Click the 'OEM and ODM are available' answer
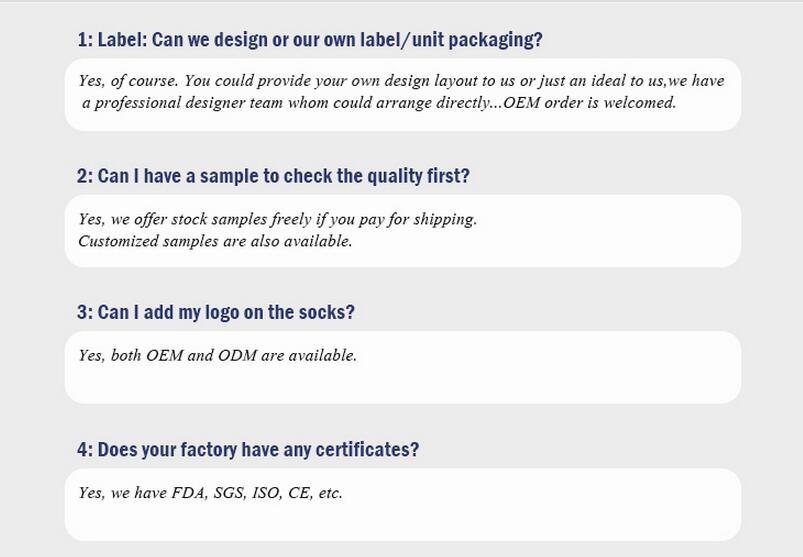The width and height of the screenshot is (803, 557). pos(217,355)
